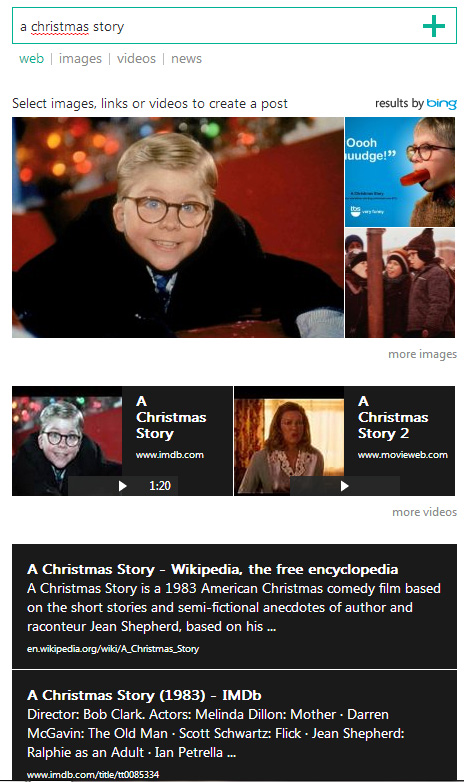Screen dimensions: 464x782
Task: Switch to the images tab
Action: coord(80,59)
